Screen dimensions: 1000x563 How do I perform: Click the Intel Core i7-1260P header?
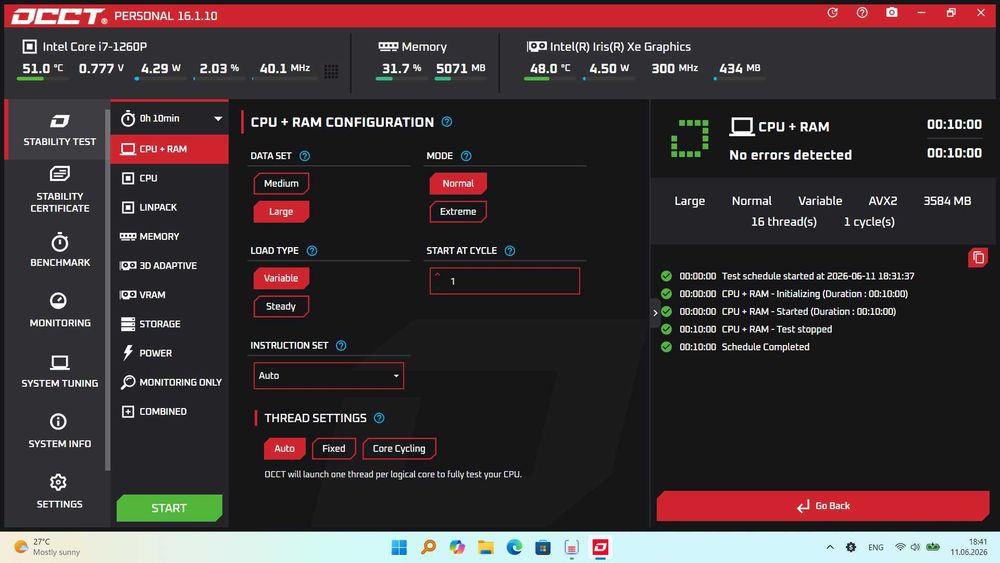click(x=85, y=47)
